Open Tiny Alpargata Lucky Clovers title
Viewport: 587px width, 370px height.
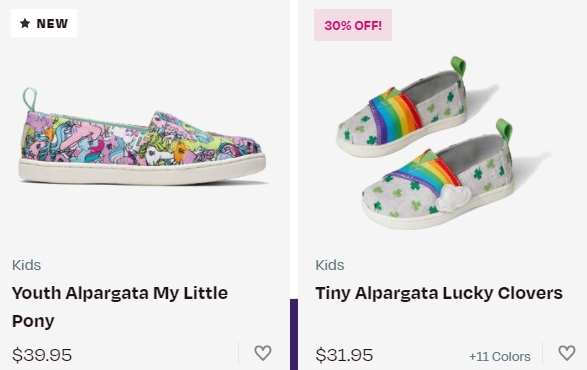click(439, 293)
